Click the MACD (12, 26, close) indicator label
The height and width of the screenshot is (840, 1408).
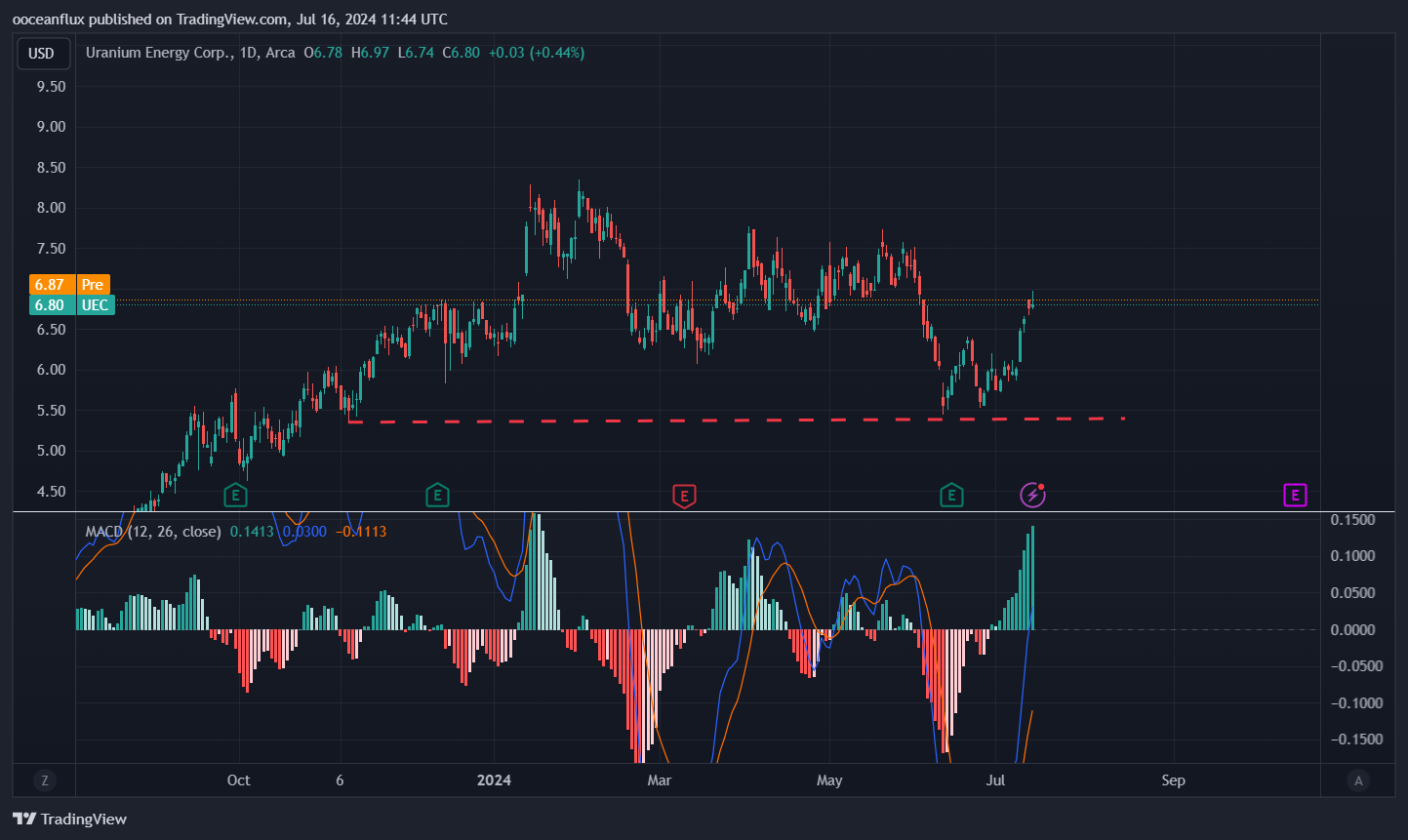153,532
